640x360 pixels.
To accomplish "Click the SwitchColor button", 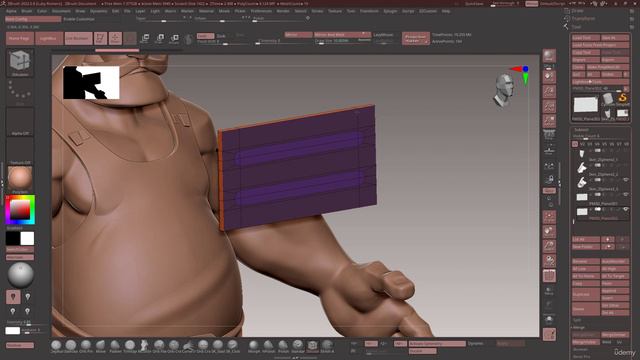I will pos(20,249).
